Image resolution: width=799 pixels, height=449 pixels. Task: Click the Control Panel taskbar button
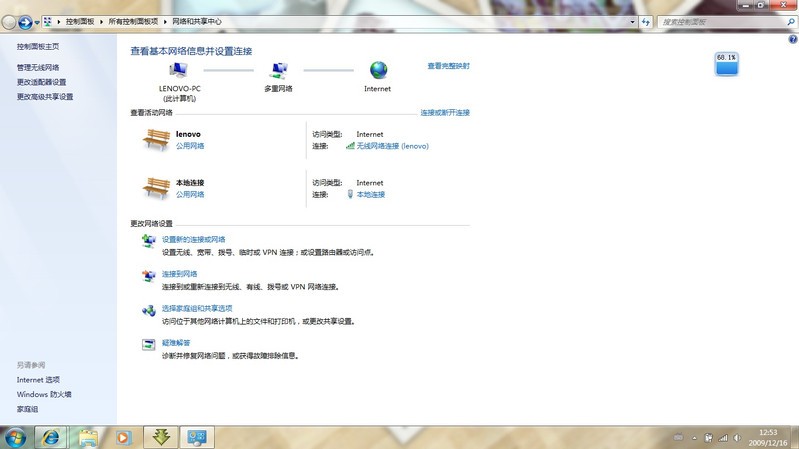(x=197, y=437)
